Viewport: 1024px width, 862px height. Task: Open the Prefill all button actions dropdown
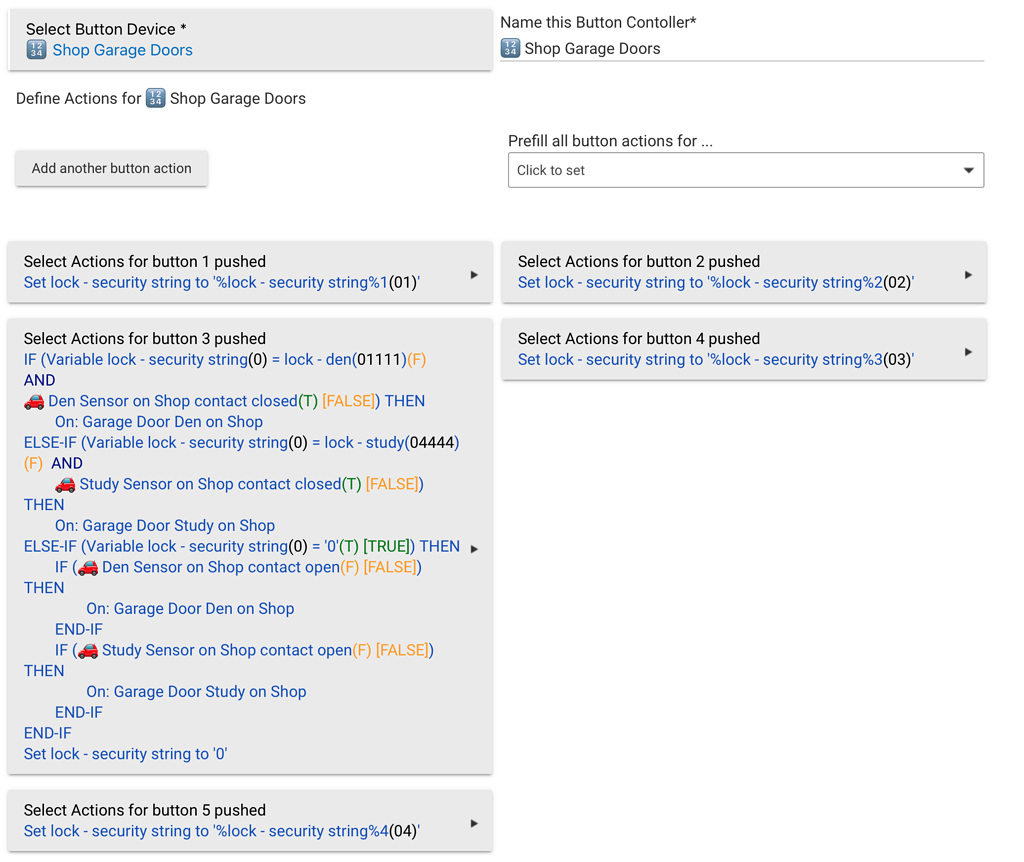tap(745, 170)
